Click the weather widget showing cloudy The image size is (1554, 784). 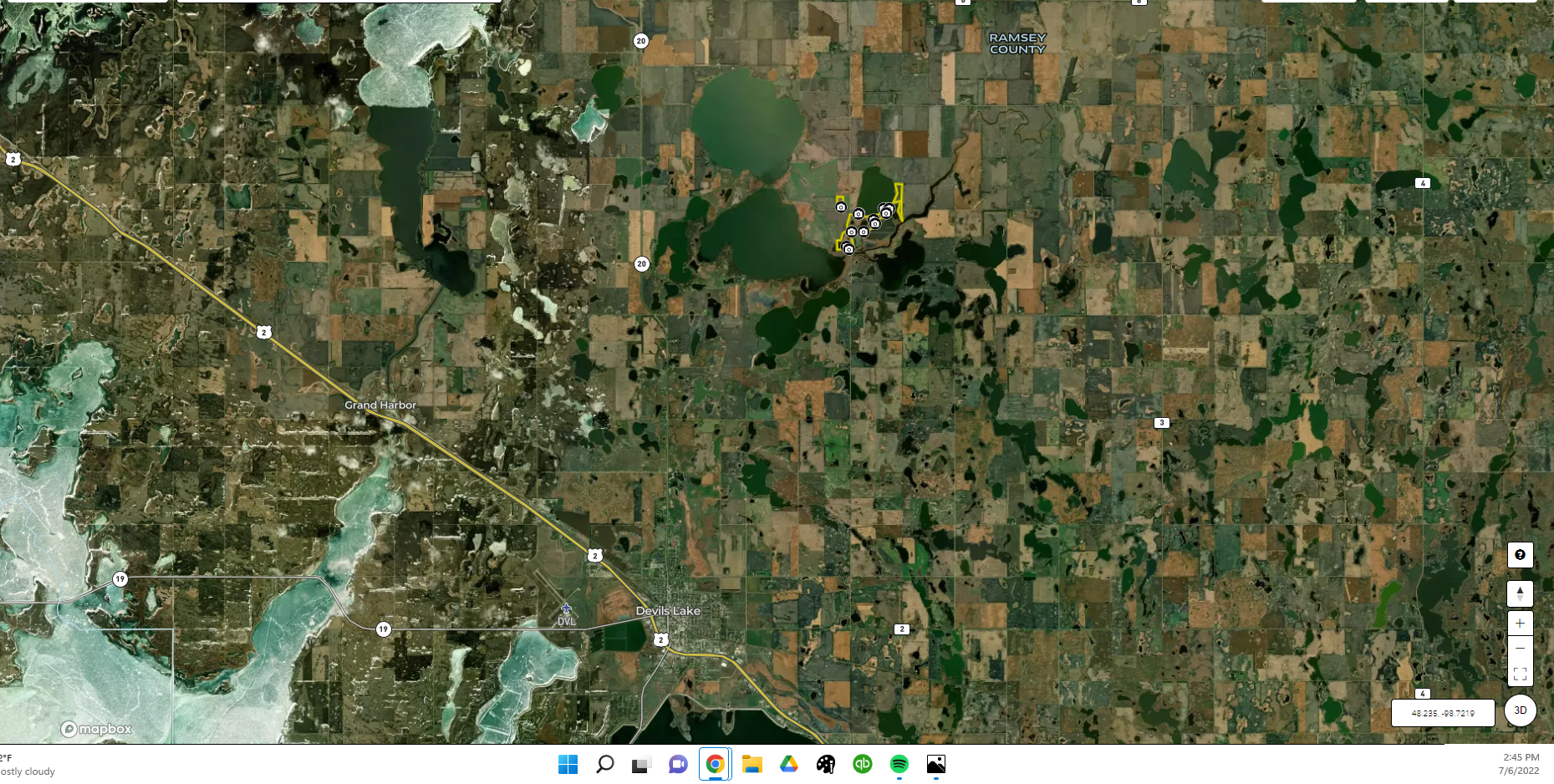(x=27, y=765)
